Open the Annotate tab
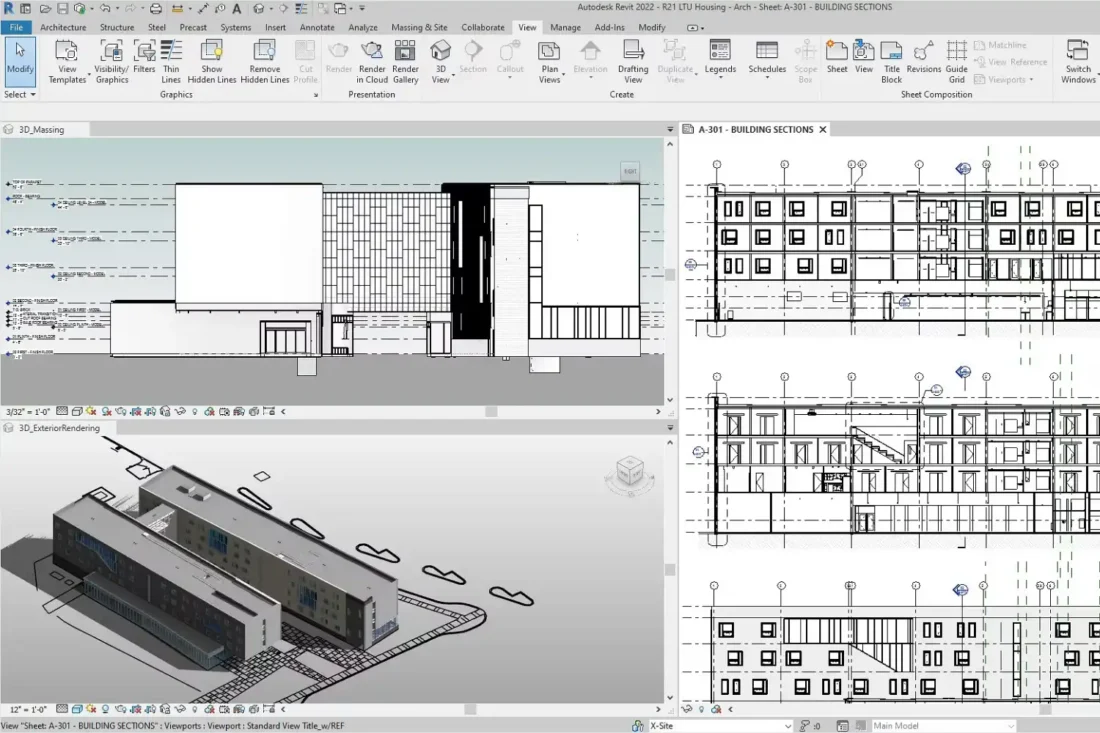 pyautogui.click(x=317, y=27)
